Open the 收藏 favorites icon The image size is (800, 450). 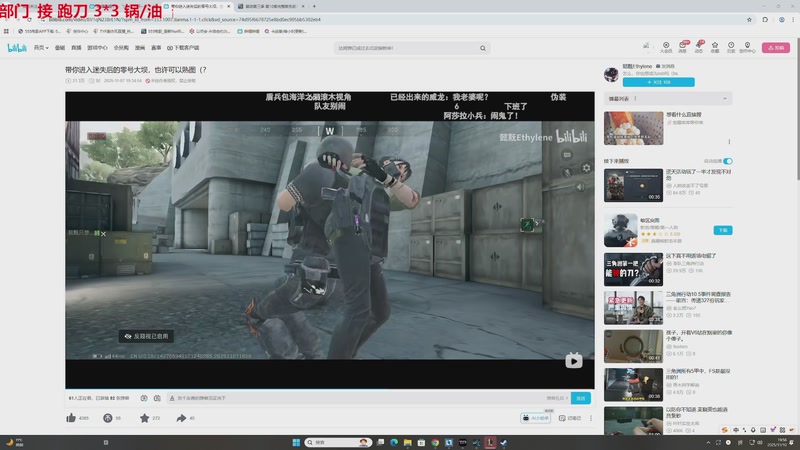tap(715, 47)
